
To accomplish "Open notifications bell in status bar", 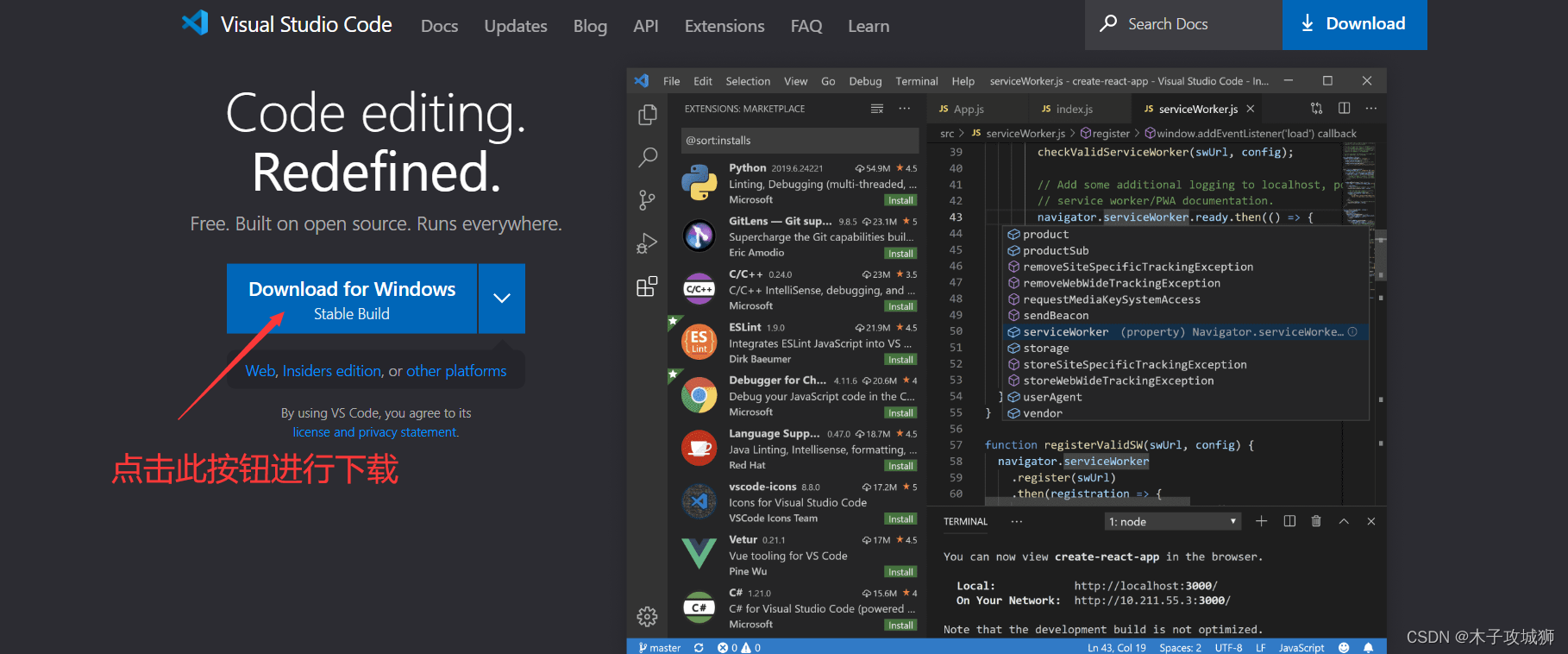I will click(1368, 647).
